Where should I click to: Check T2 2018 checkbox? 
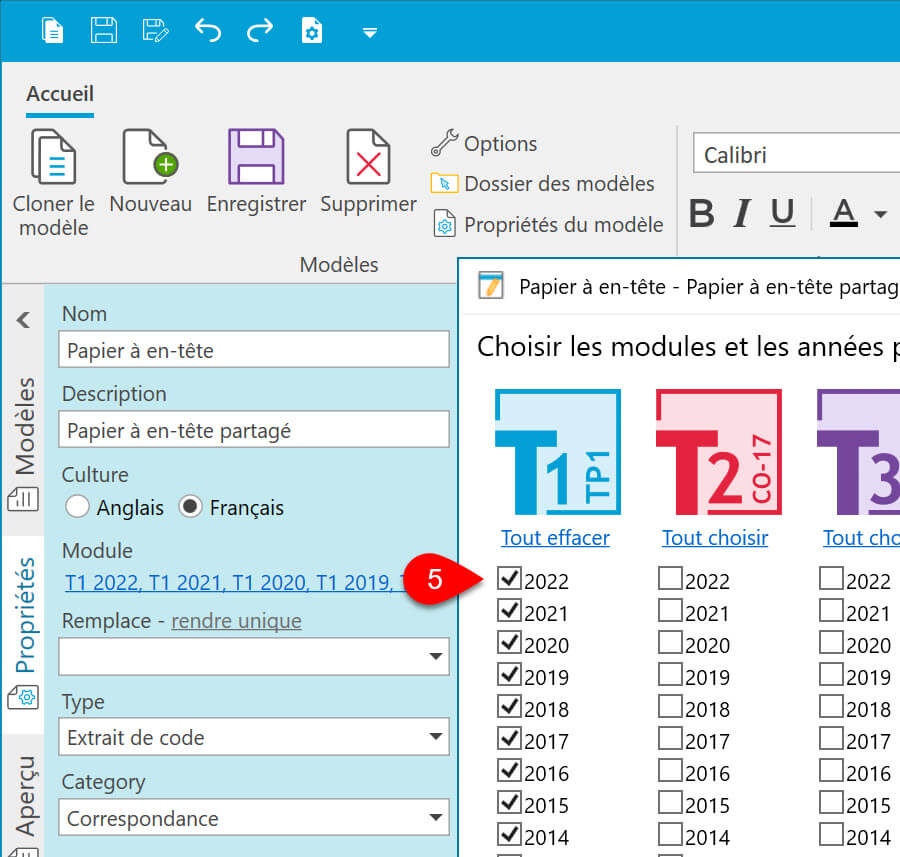(x=670, y=706)
